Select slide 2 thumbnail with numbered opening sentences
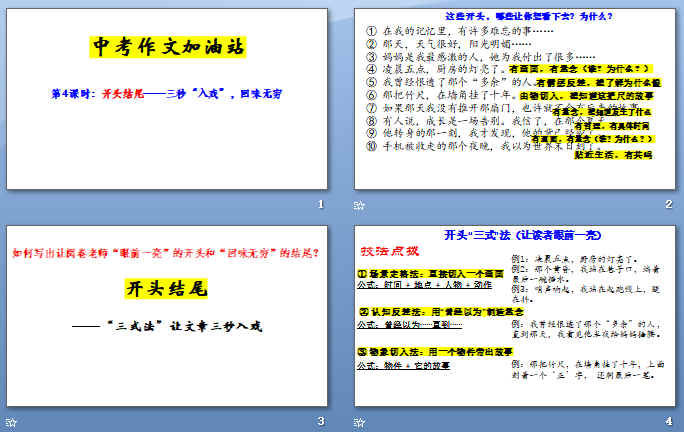684x432 pixels. tap(514, 99)
